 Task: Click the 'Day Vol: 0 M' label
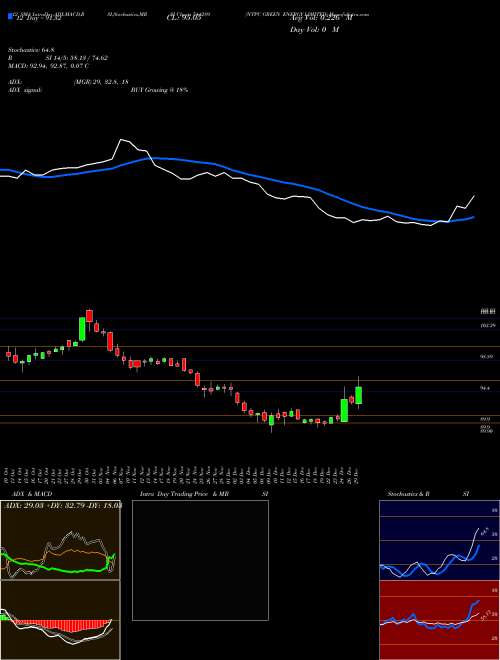[314, 30]
